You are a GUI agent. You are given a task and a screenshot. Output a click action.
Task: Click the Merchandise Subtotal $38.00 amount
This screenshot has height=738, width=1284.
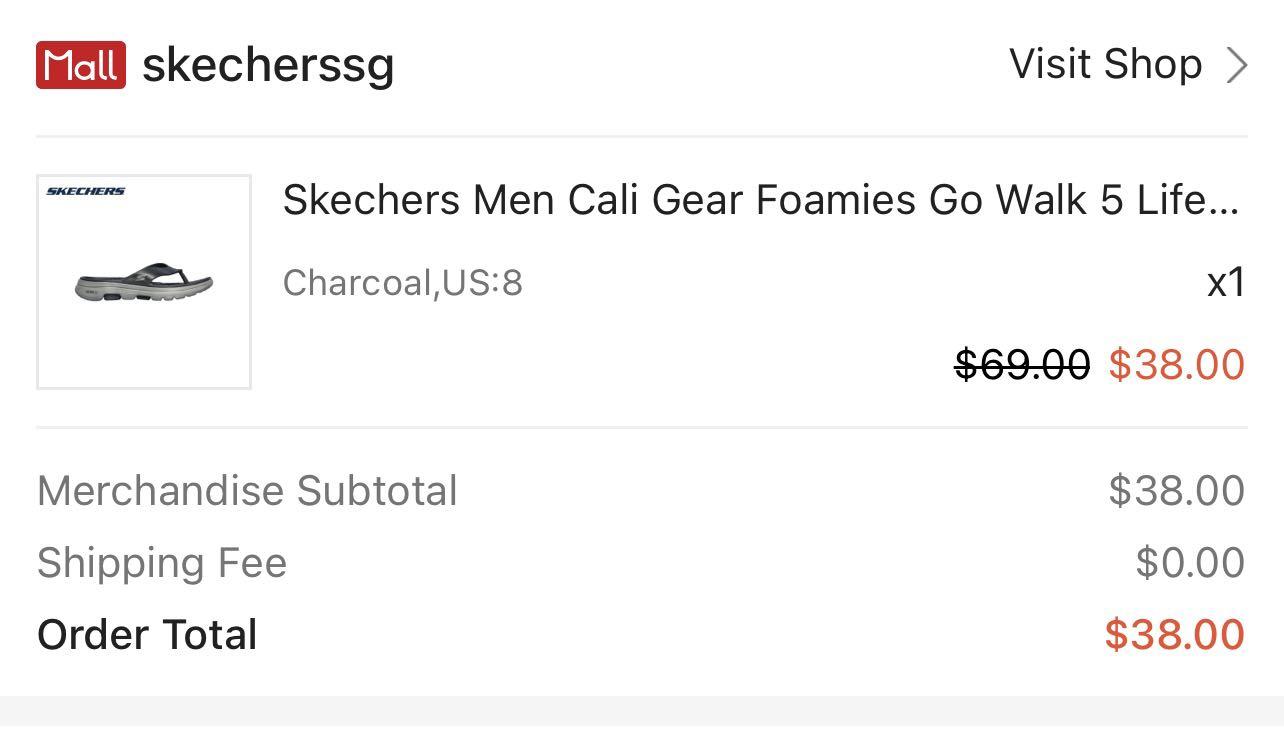click(x=1177, y=491)
